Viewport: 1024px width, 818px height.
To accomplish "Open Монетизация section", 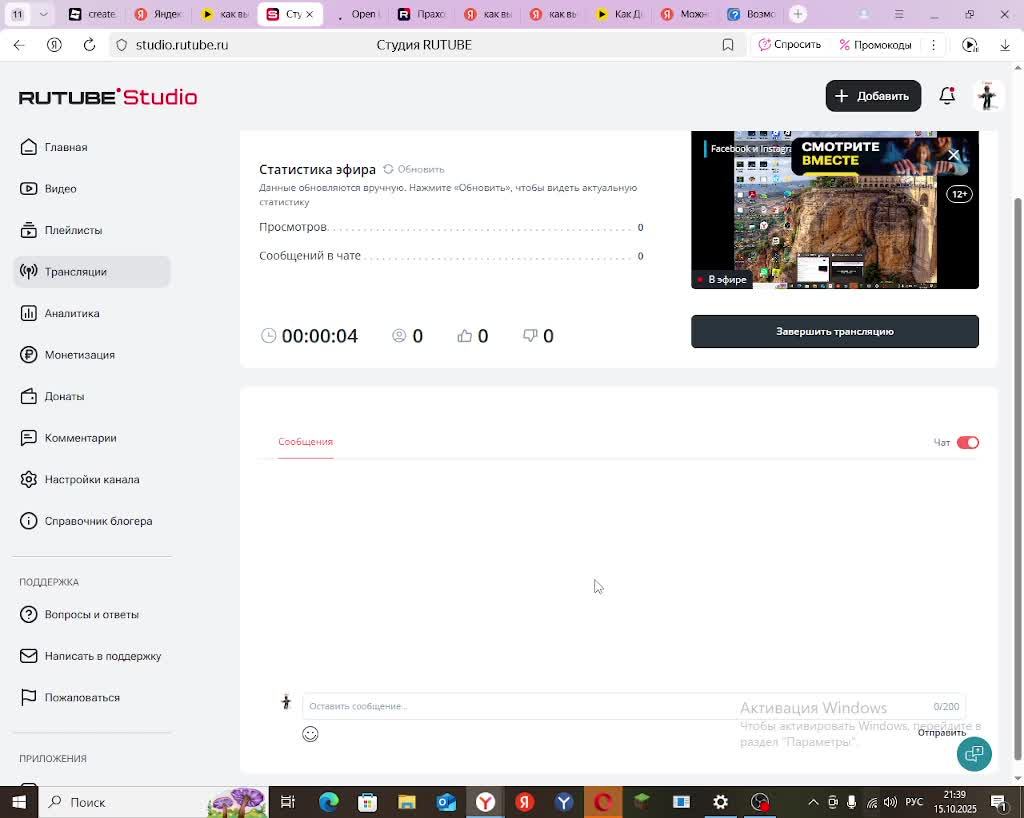I will (67, 354).
